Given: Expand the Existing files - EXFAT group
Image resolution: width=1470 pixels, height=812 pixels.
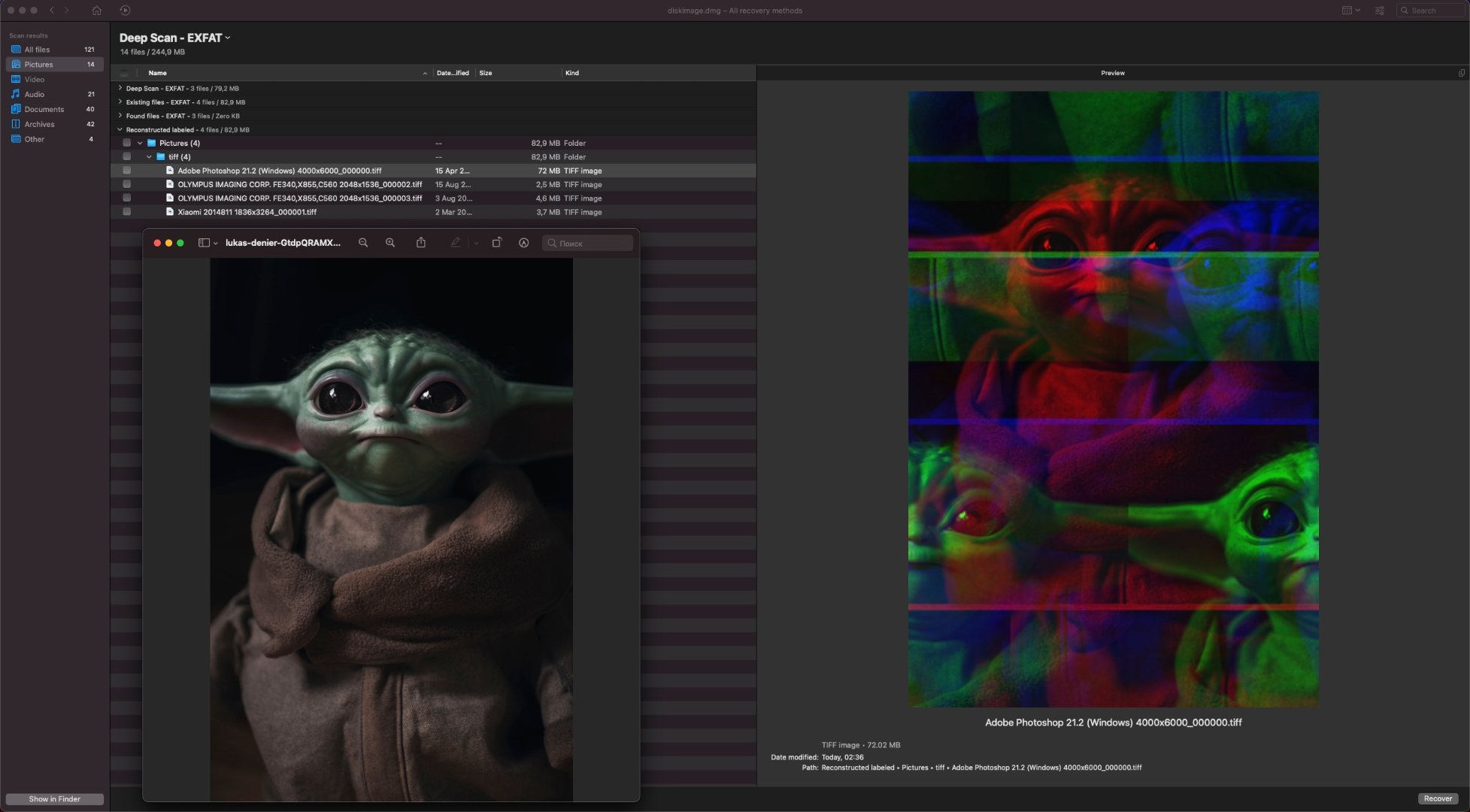Looking at the screenshot, I should coord(120,101).
